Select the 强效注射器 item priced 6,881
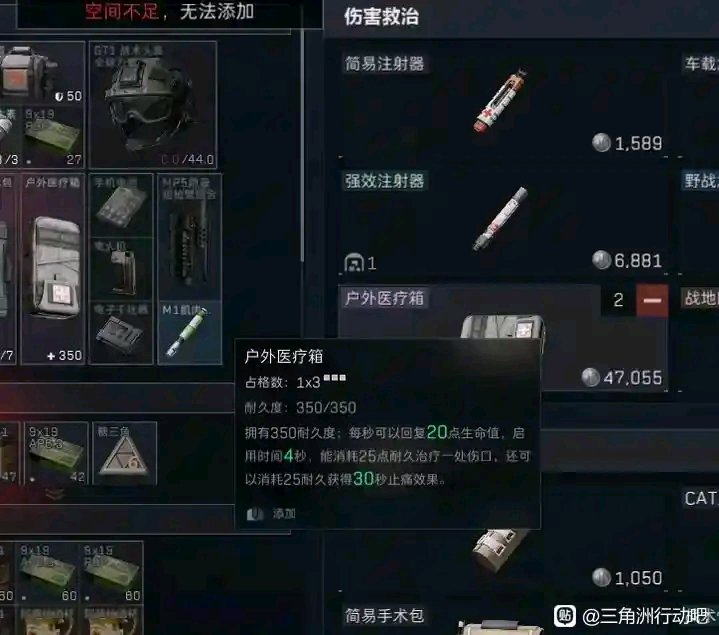 tap(503, 221)
